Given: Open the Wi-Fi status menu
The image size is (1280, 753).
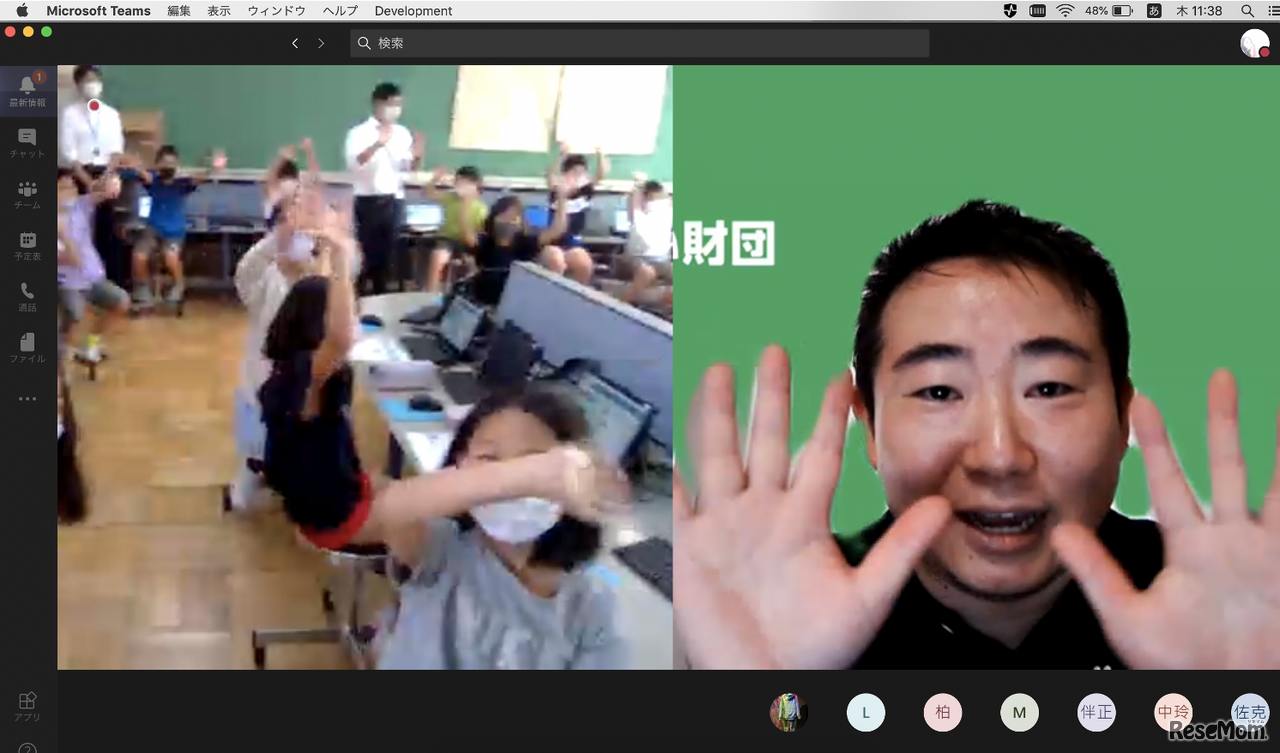Looking at the screenshot, I should click(x=1065, y=11).
